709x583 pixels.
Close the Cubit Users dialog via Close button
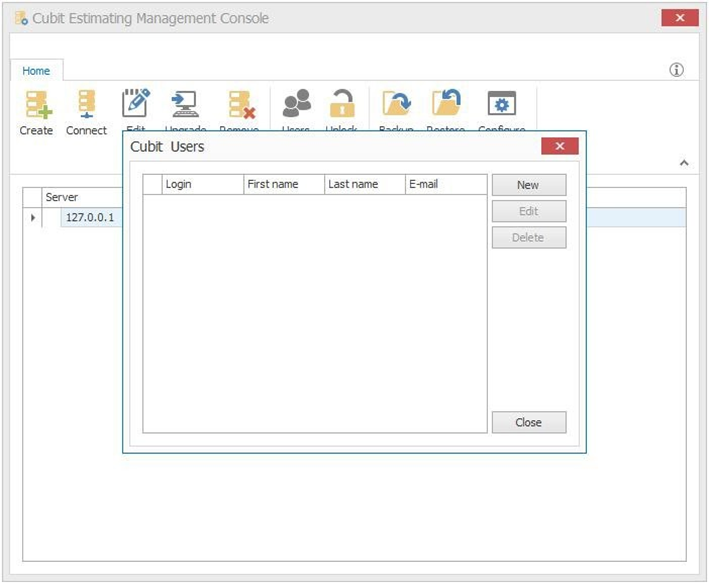(x=529, y=422)
